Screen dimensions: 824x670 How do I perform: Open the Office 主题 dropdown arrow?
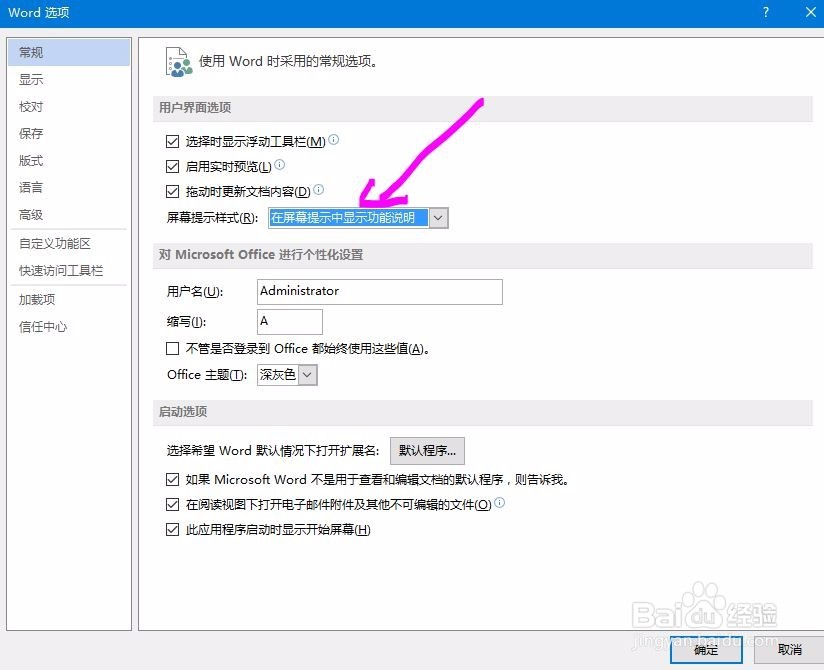click(308, 375)
